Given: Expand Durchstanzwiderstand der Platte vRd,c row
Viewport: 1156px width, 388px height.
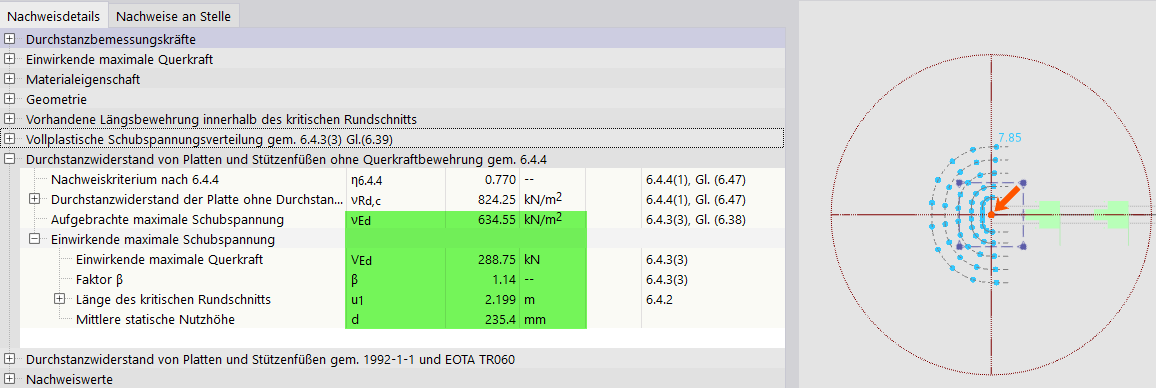Looking at the screenshot, I should 34,199.
